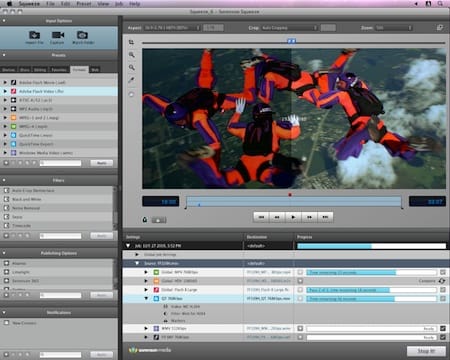The height and width of the screenshot is (360, 450).
Task: Jump to the end of the clip
Action: pyautogui.click(x=325, y=217)
